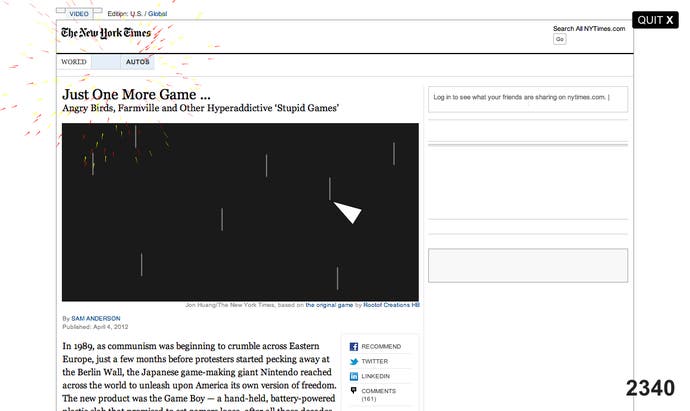690x411 pixels.
Task: Open COMMENTS (161) link
Action: click(x=378, y=395)
